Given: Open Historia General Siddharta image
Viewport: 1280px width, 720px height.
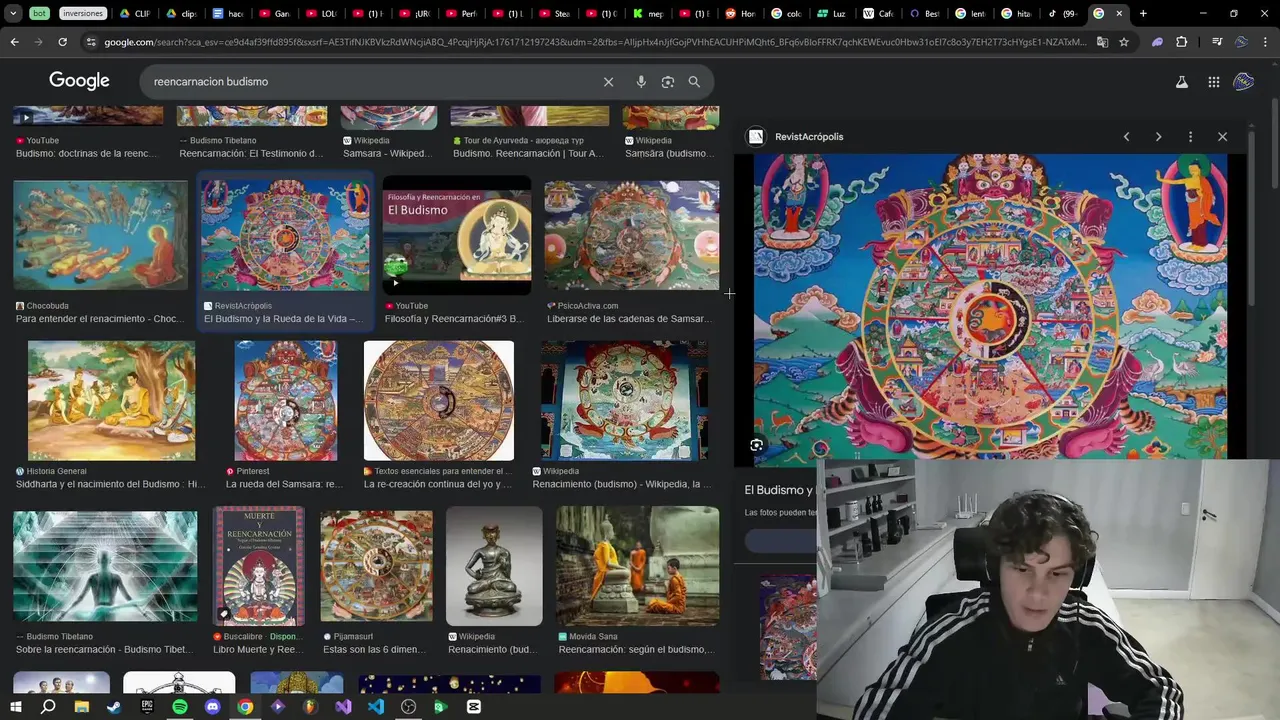Looking at the screenshot, I should (111, 400).
